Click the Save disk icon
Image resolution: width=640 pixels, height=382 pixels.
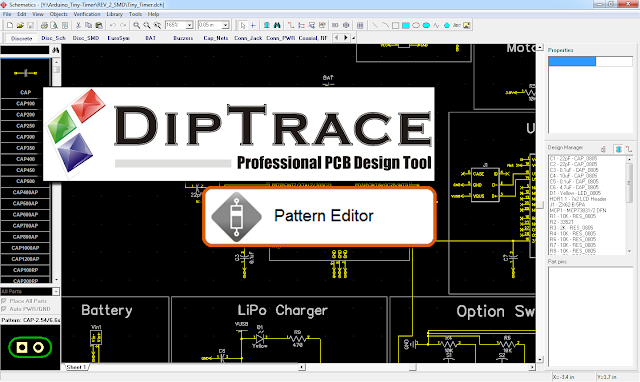click(x=30, y=25)
